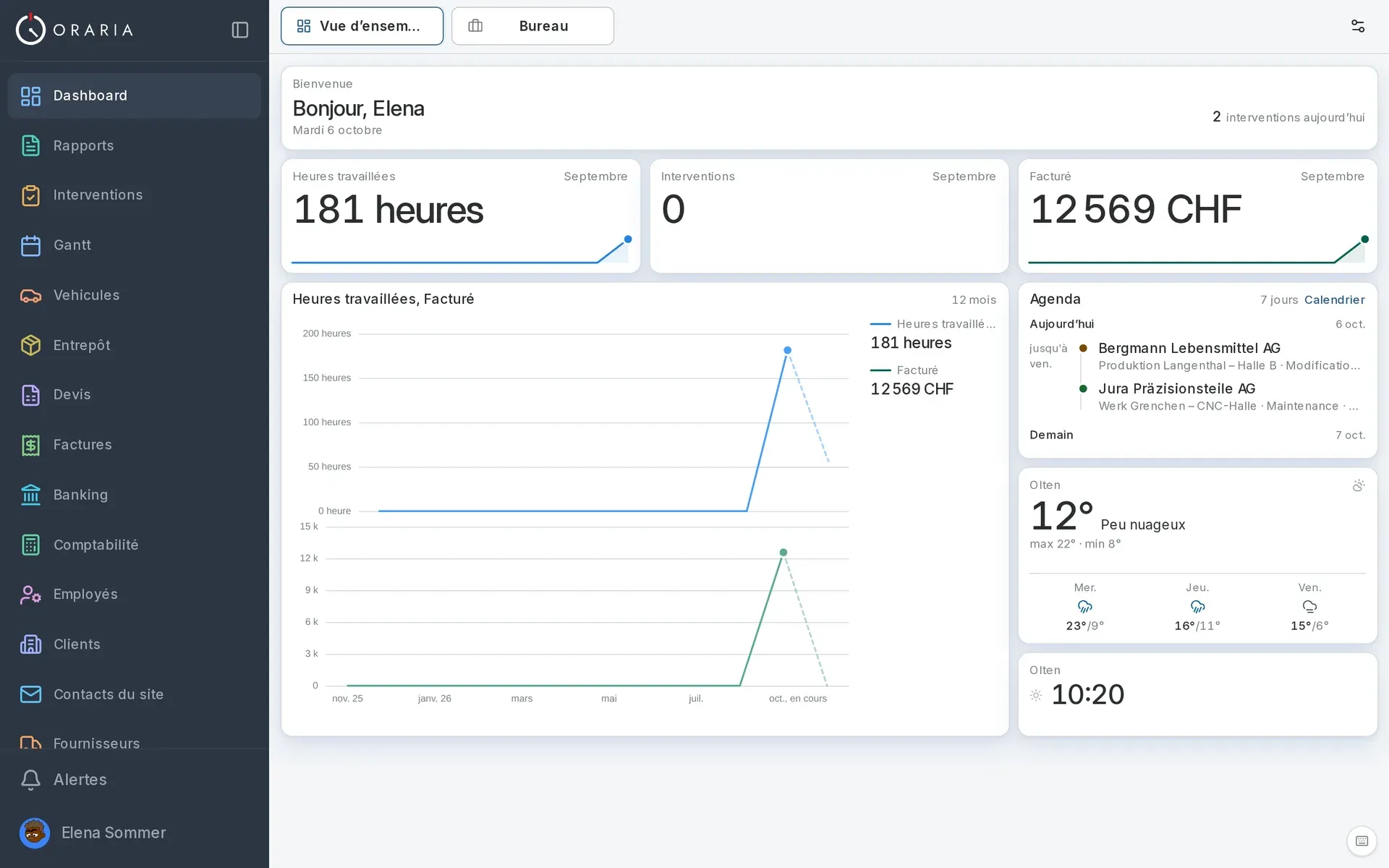Open Vehicules section
The height and width of the screenshot is (868, 1389).
pos(135,295)
